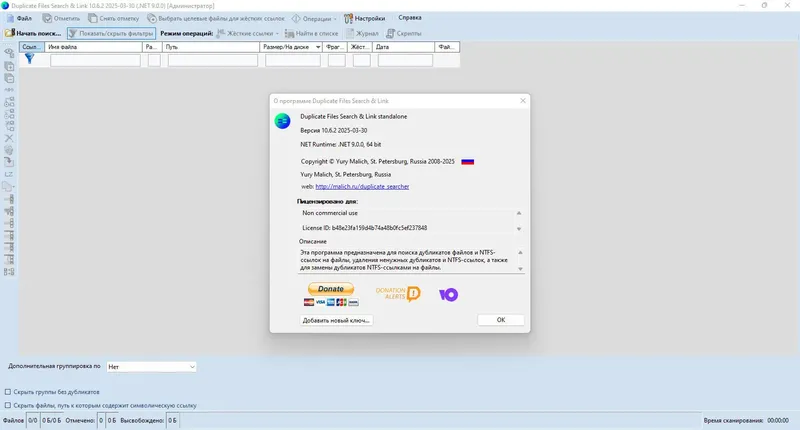The height and width of the screenshot is (430, 800).
Task: Click the expand-all plus icon in sidebar
Action: [x=9, y=66]
